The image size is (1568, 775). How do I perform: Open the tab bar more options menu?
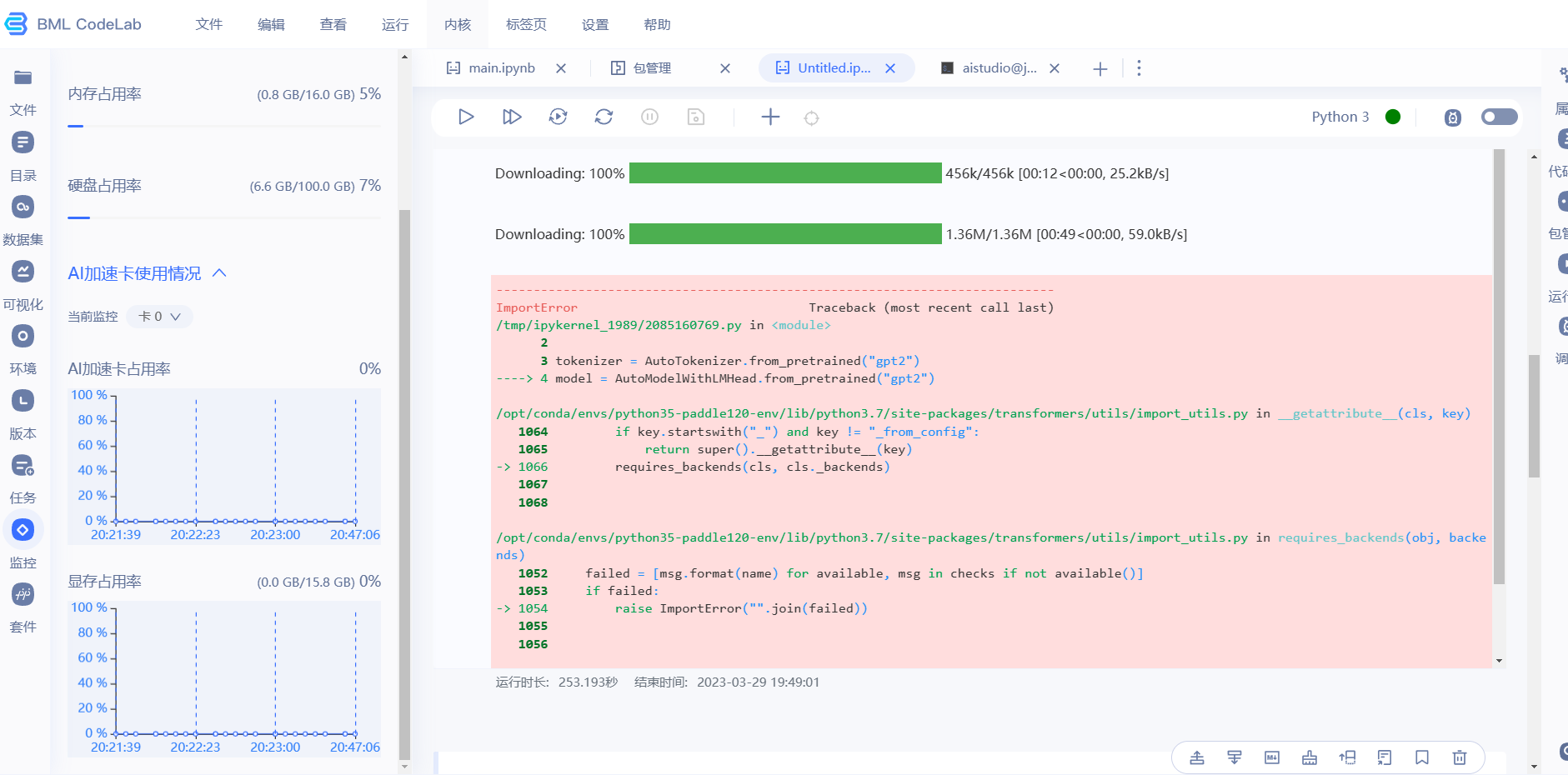pos(1139,68)
